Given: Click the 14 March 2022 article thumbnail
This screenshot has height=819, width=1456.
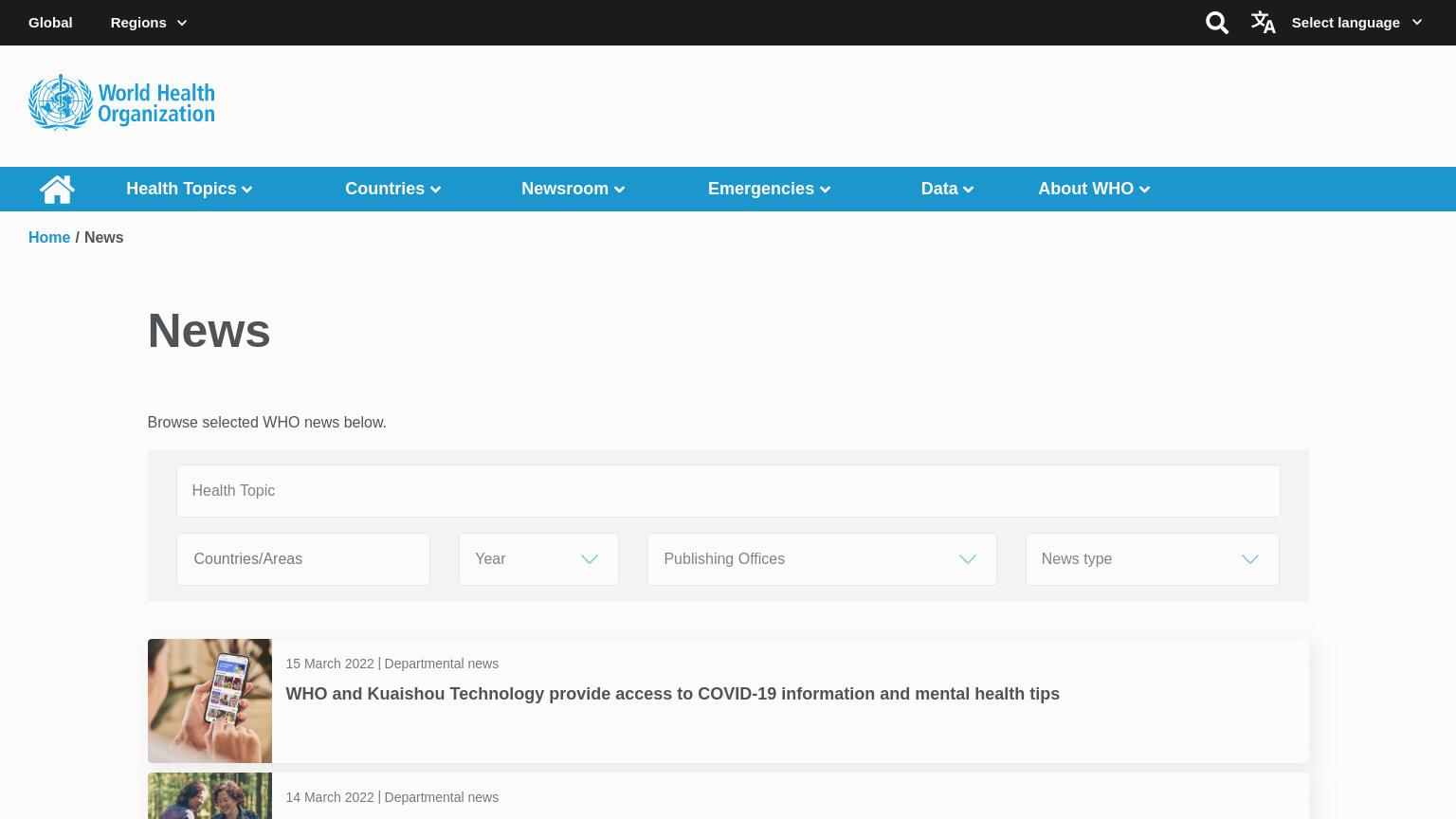Looking at the screenshot, I should point(209,796).
